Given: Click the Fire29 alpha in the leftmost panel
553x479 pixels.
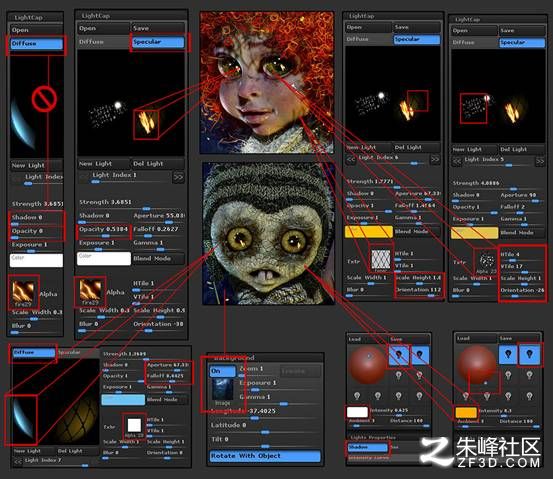Looking at the screenshot, I should coord(23,292).
